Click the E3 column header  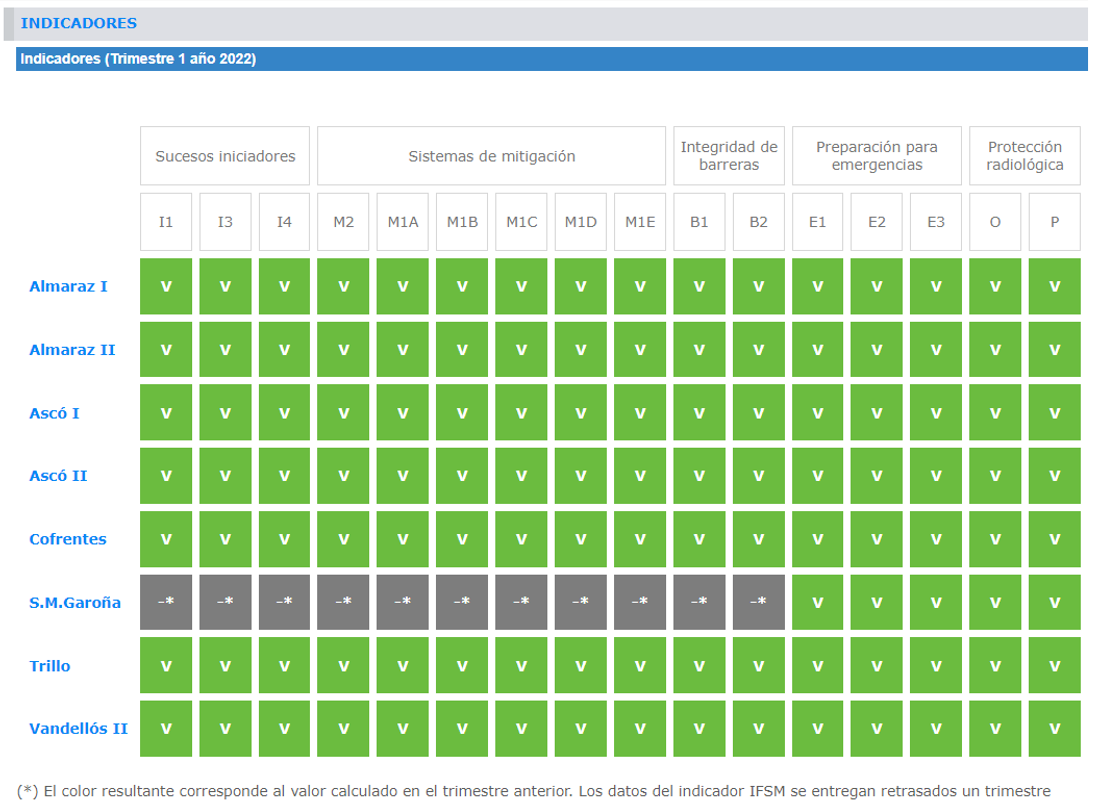pyautogui.click(x=935, y=222)
